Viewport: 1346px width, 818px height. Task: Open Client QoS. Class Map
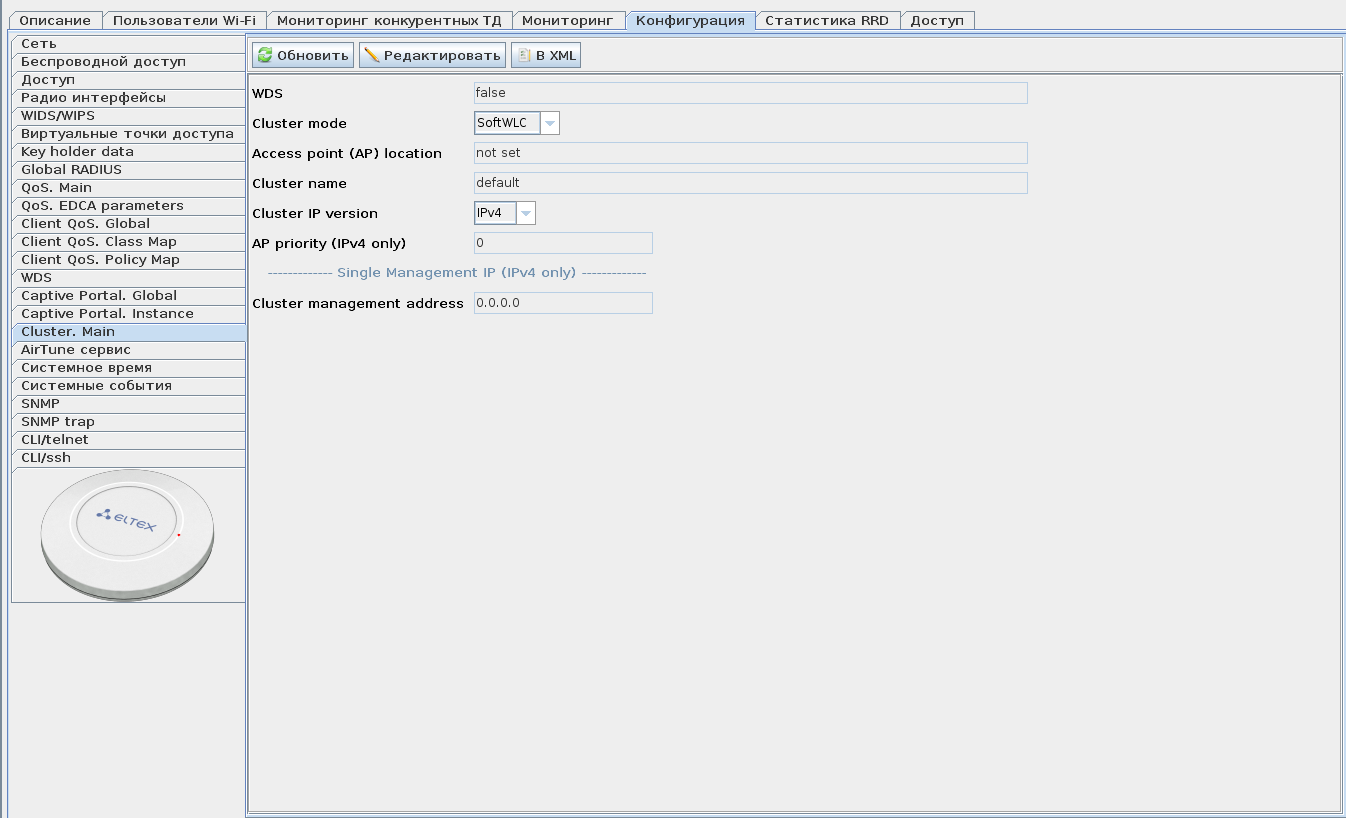(128, 242)
